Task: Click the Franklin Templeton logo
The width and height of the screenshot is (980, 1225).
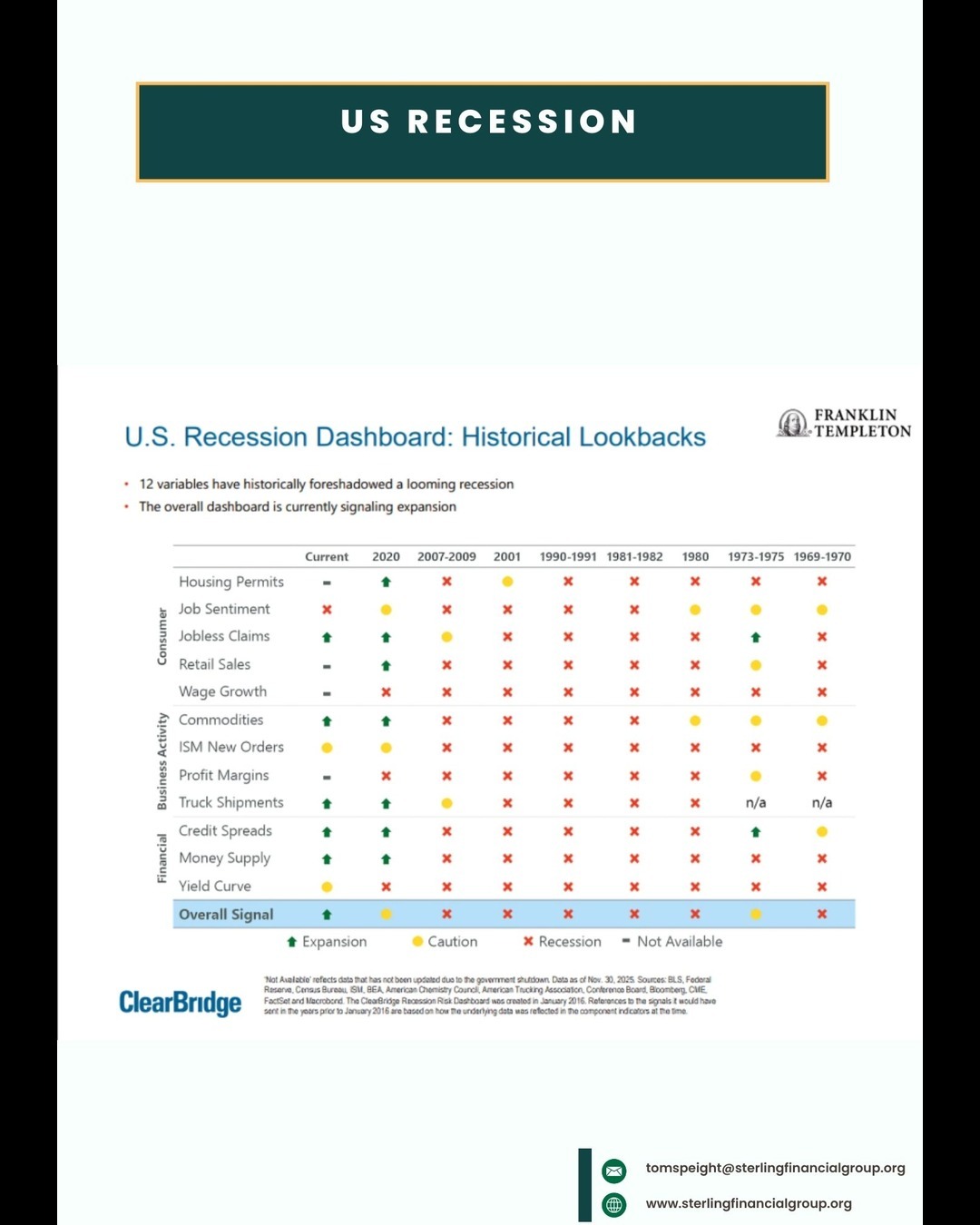Action: 845,423
